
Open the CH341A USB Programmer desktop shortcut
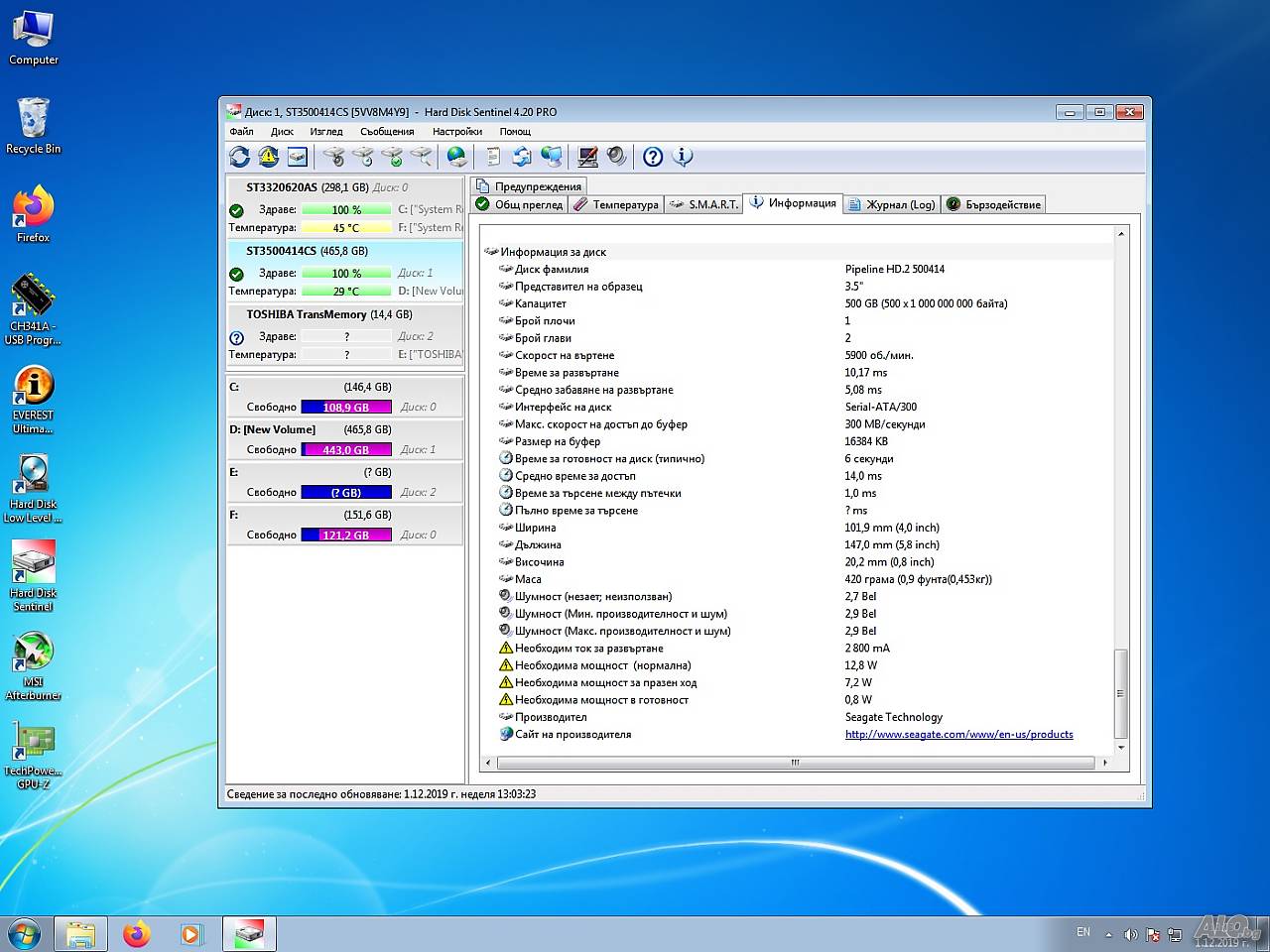pyautogui.click(x=33, y=309)
